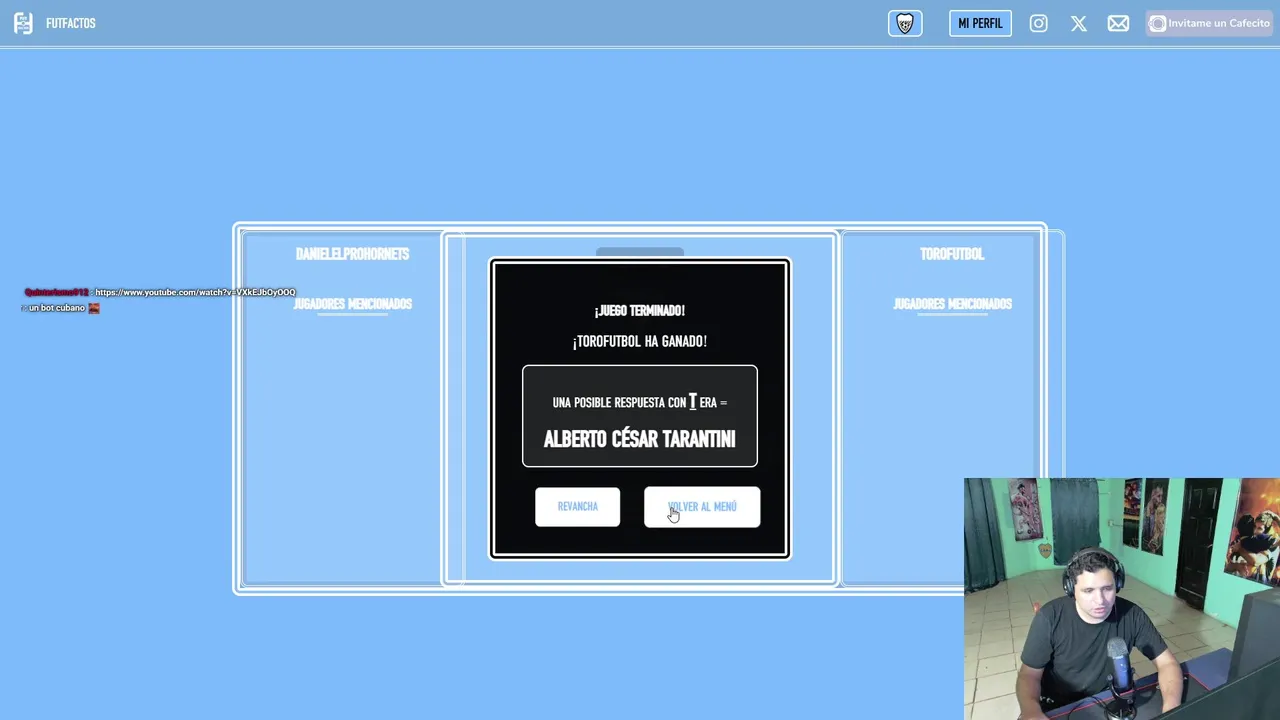Open the shield badge icon button
The width and height of the screenshot is (1280, 720).
(905, 23)
